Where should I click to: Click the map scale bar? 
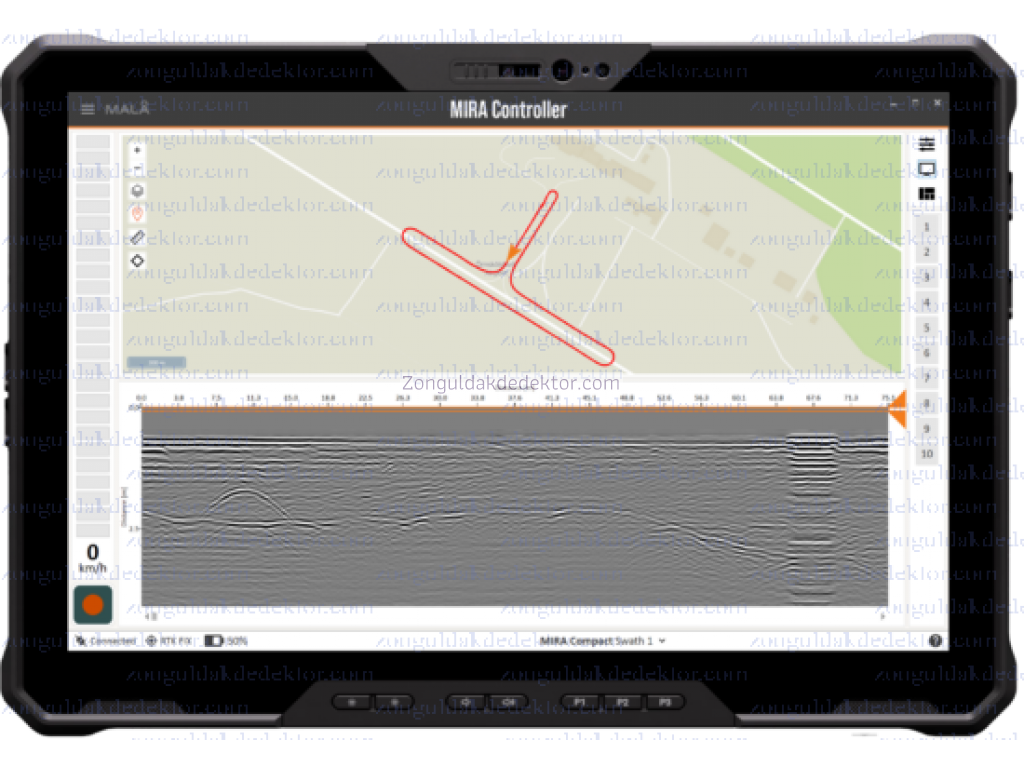pyautogui.click(x=156, y=362)
